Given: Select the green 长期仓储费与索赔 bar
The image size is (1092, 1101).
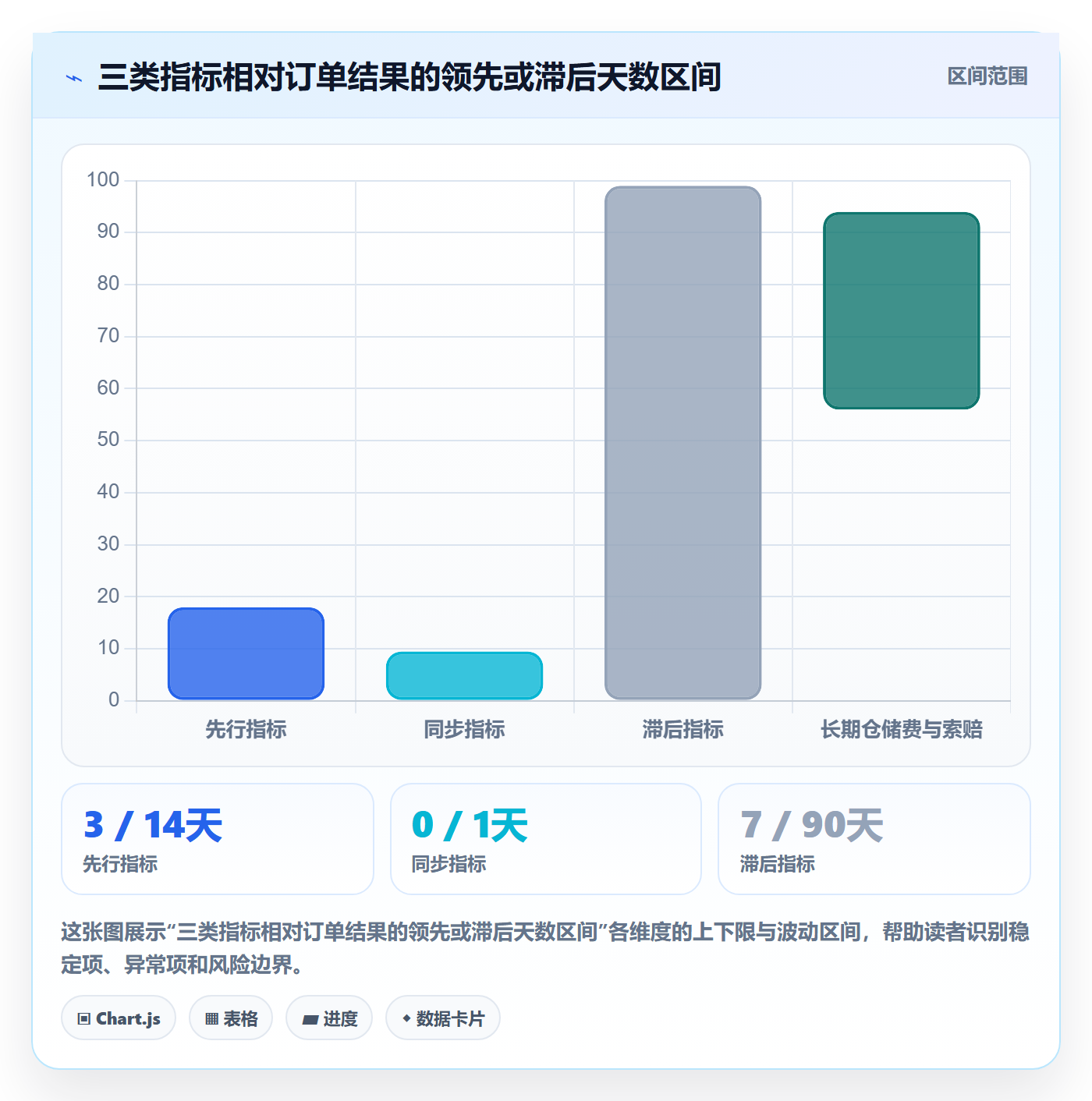Looking at the screenshot, I should (x=901, y=310).
